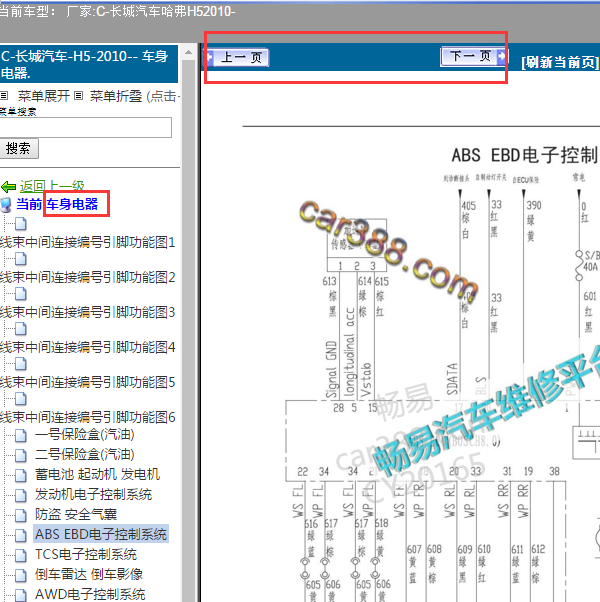The image size is (600, 602).
Task: Go to next page with 下一页 button
Action: pos(473,56)
